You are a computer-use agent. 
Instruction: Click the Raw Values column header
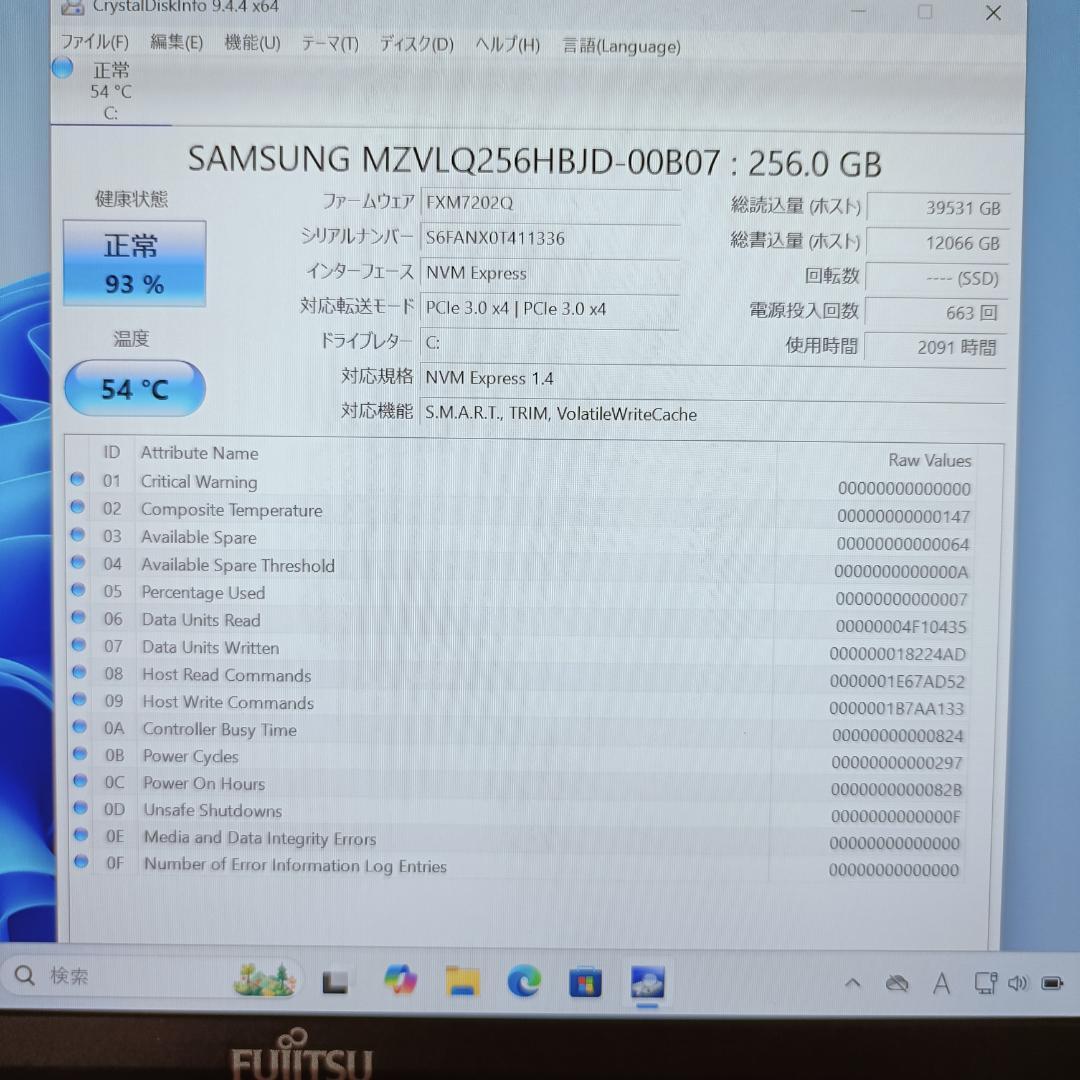pos(929,460)
